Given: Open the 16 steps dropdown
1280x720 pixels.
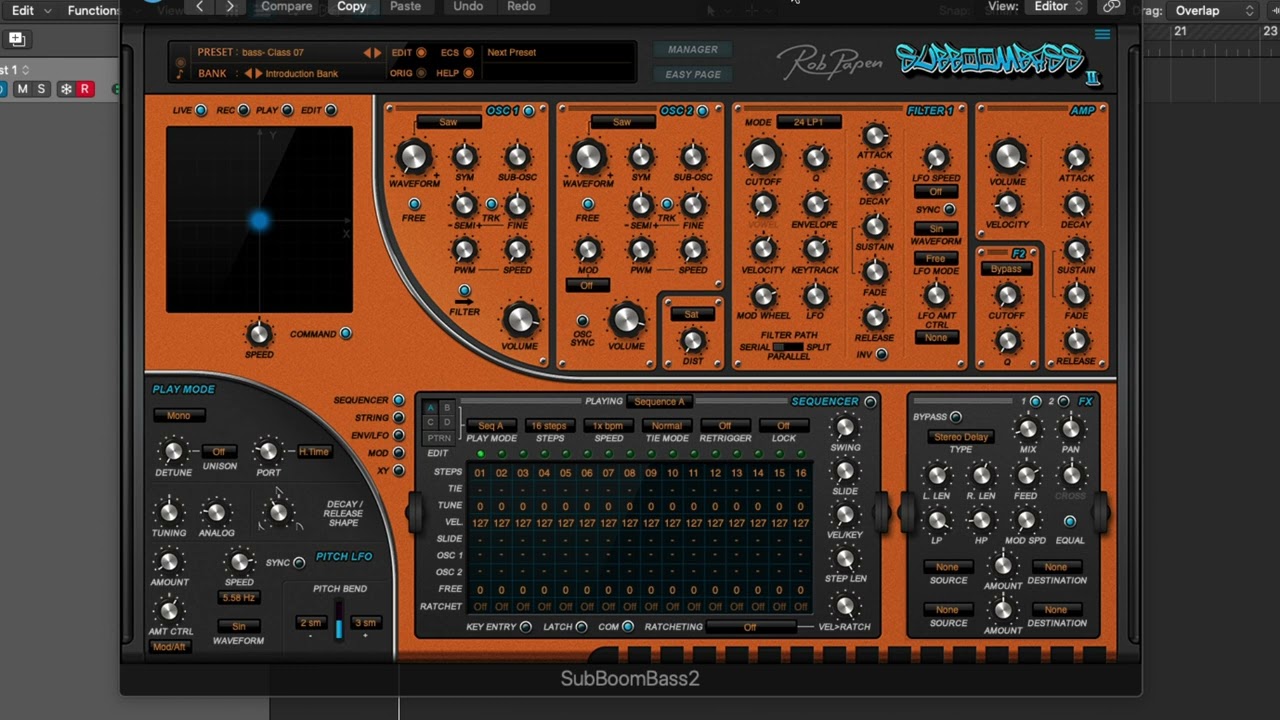Looking at the screenshot, I should (x=549, y=426).
